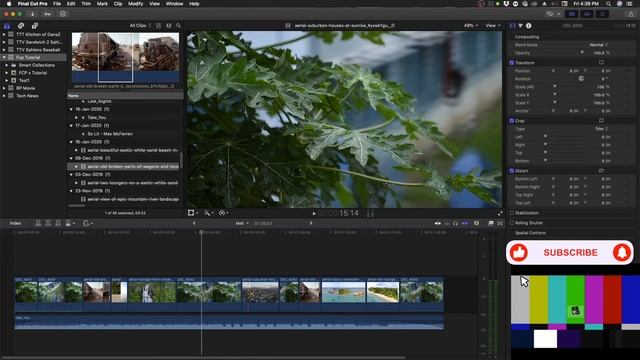The image size is (640, 360).
Task: Click the play button under viewer
Action: pyautogui.click(x=314, y=213)
